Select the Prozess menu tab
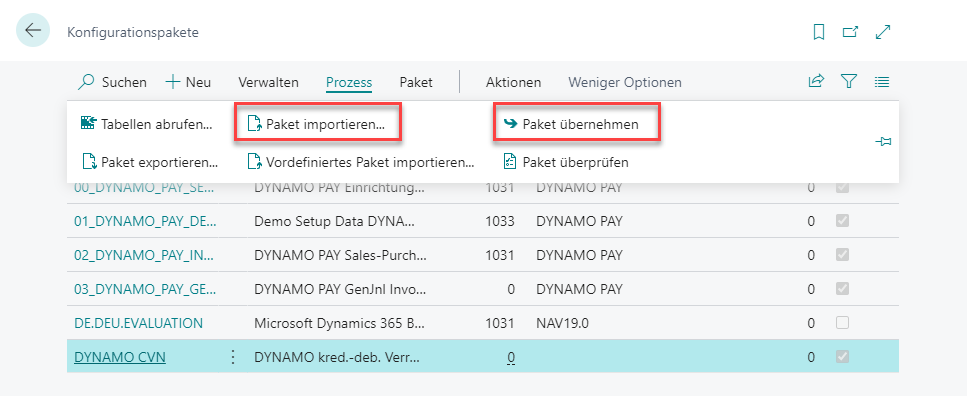This screenshot has width=967, height=396. tap(349, 82)
